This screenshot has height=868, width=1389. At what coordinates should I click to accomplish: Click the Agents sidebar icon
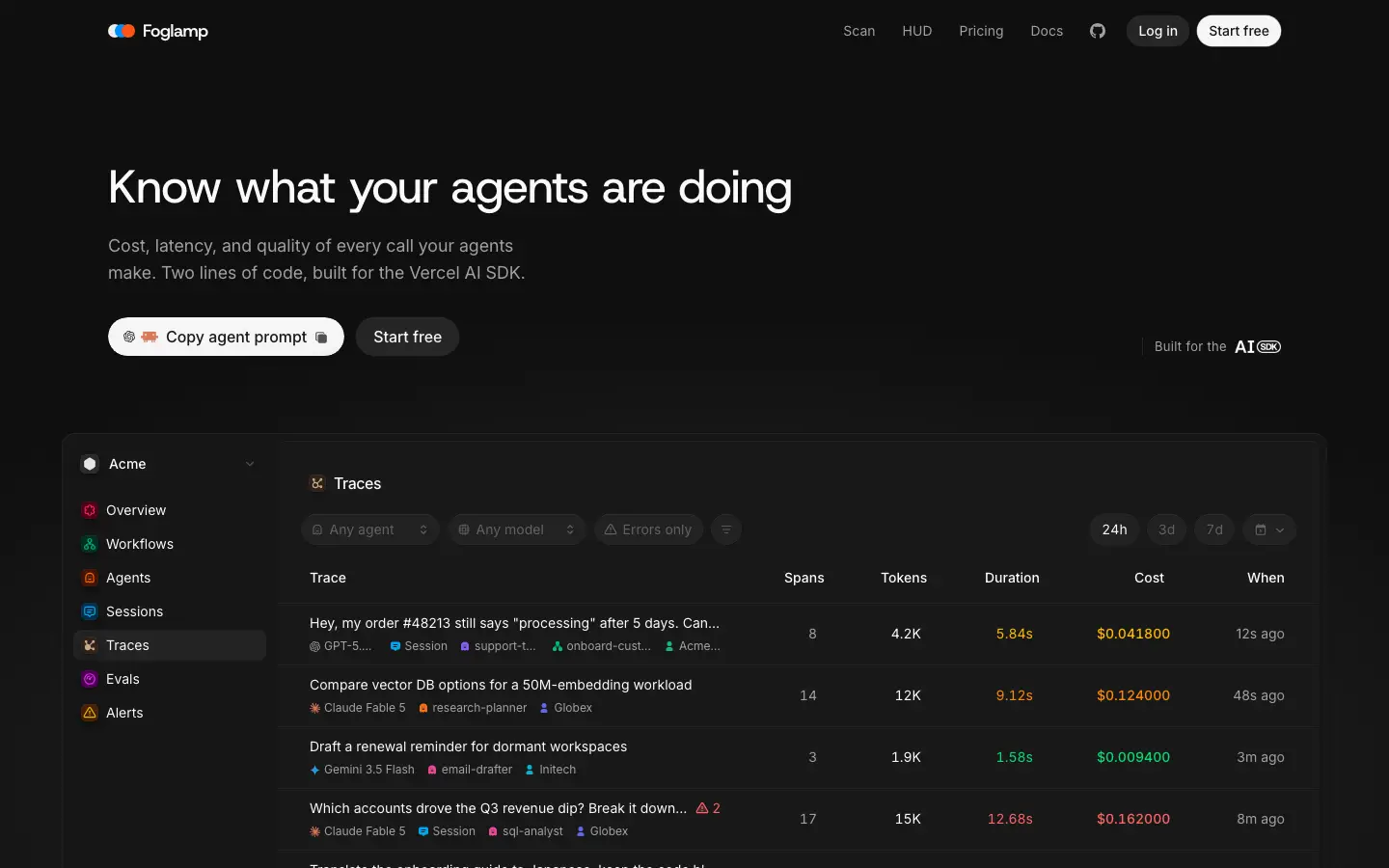[90, 578]
